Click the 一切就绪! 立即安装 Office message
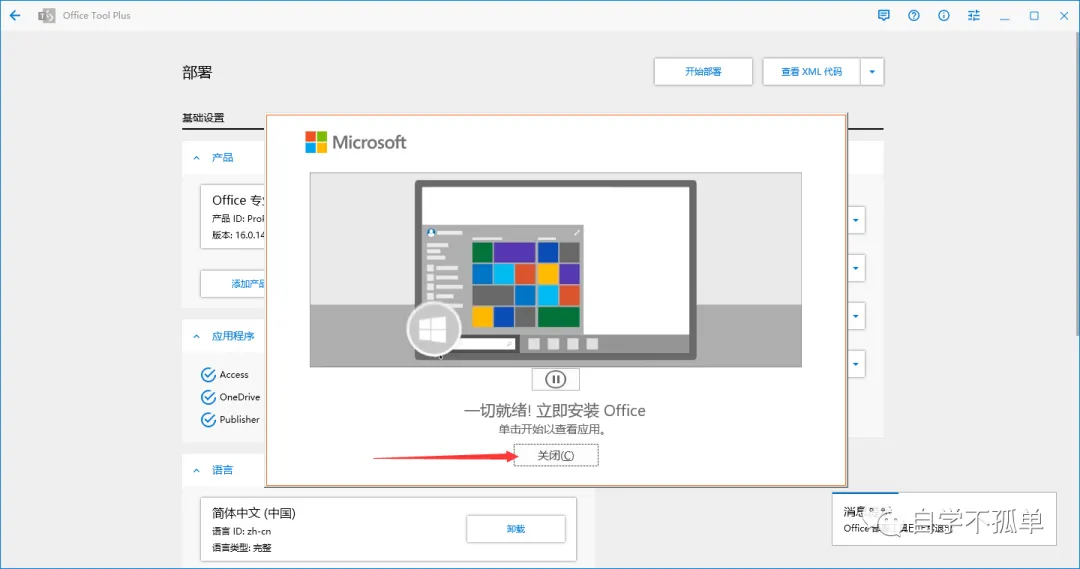 (554, 411)
